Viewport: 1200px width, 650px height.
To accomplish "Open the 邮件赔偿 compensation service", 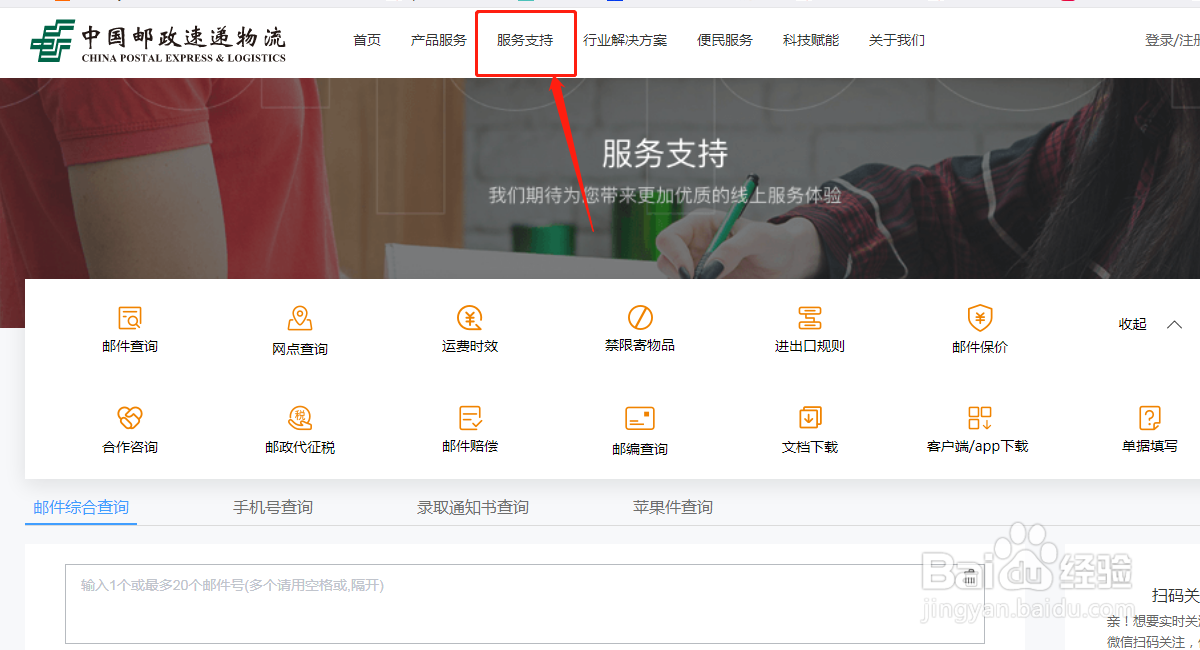I will pyautogui.click(x=469, y=428).
